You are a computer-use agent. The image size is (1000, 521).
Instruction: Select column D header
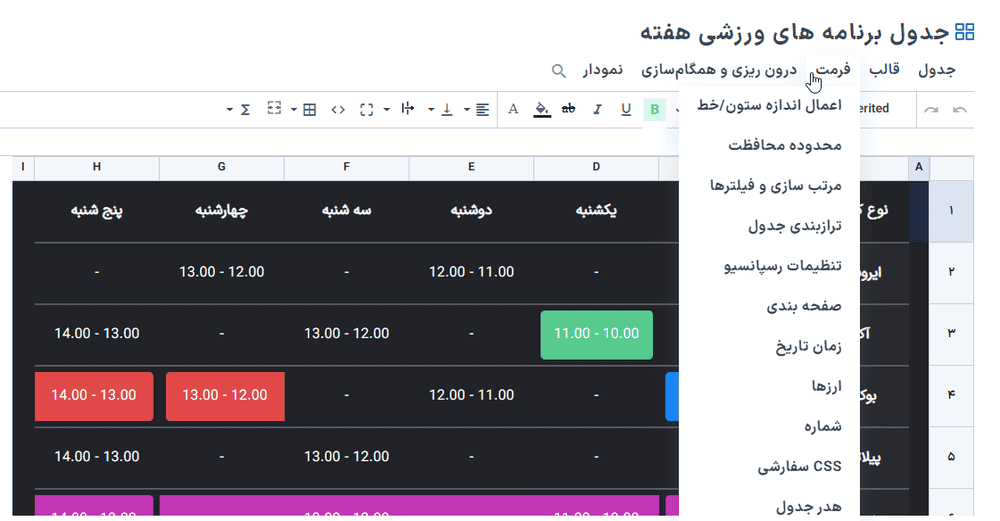click(596, 167)
